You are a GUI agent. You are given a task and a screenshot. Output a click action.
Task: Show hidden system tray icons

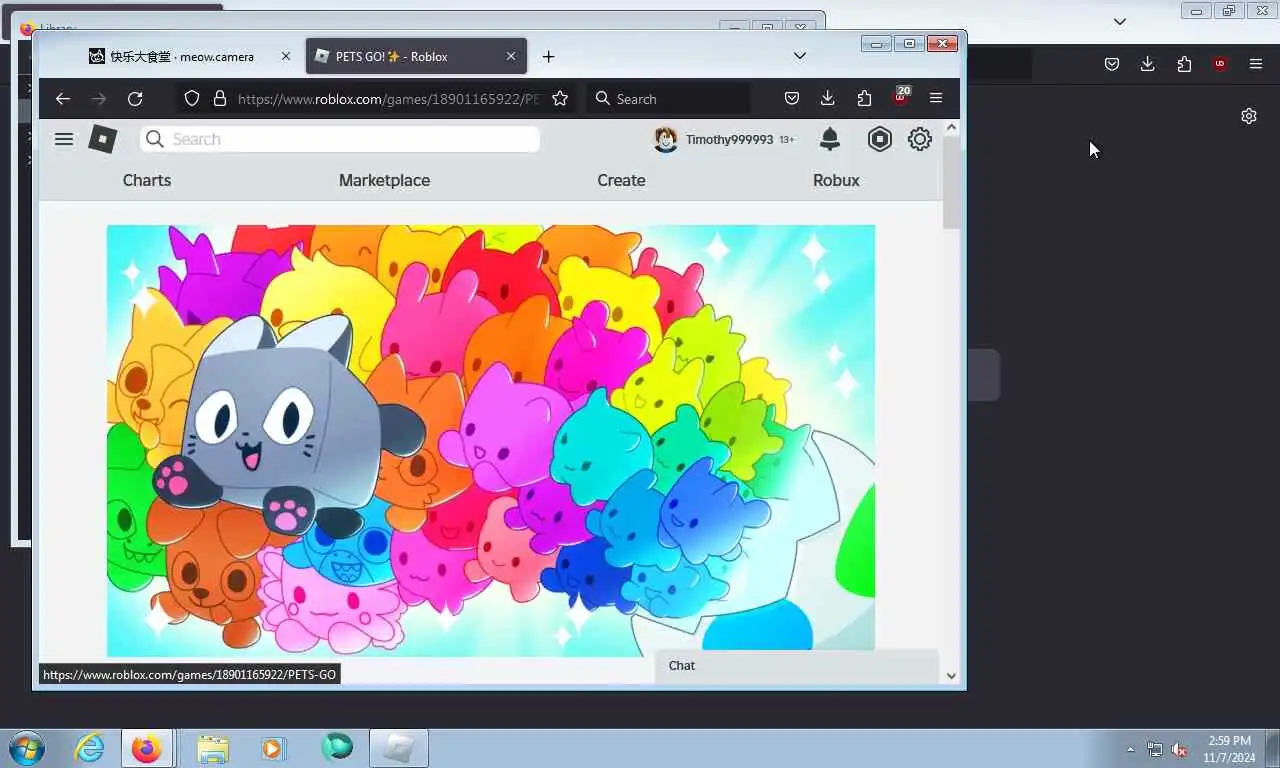1130,749
